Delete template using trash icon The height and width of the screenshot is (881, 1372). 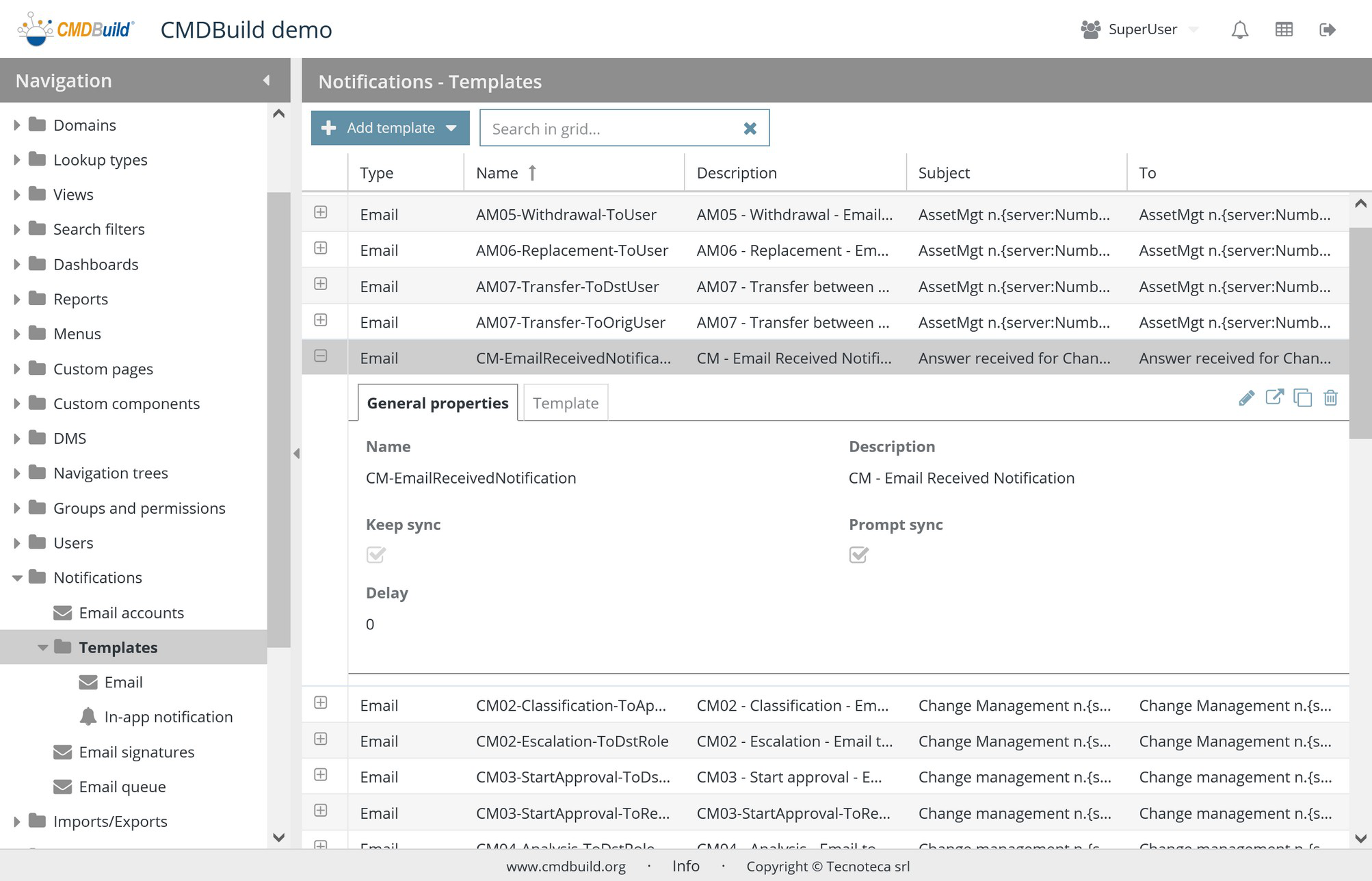(x=1330, y=398)
